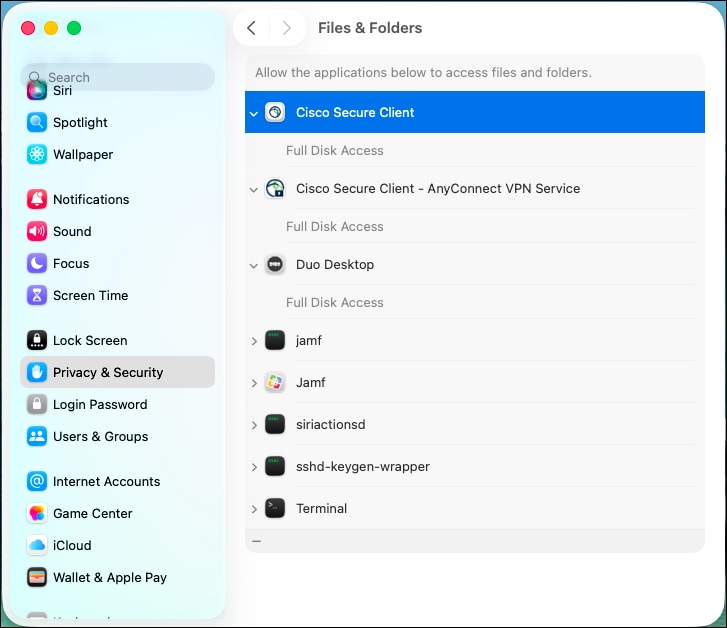The width and height of the screenshot is (727, 628).
Task: Open the Wallpaper settings pane
Action: click(117, 154)
